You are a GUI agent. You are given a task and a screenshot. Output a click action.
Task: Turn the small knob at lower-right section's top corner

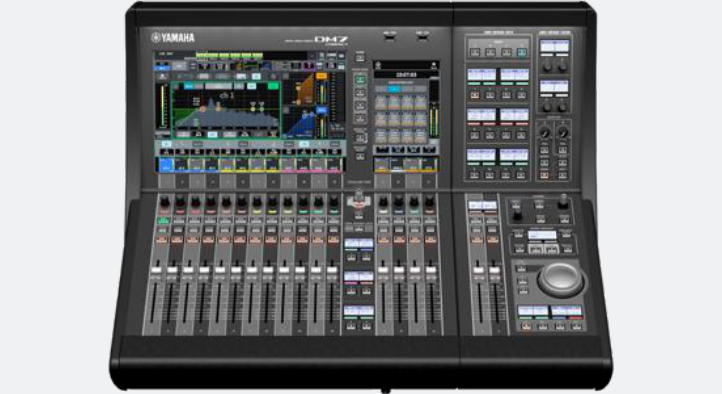(563, 202)
